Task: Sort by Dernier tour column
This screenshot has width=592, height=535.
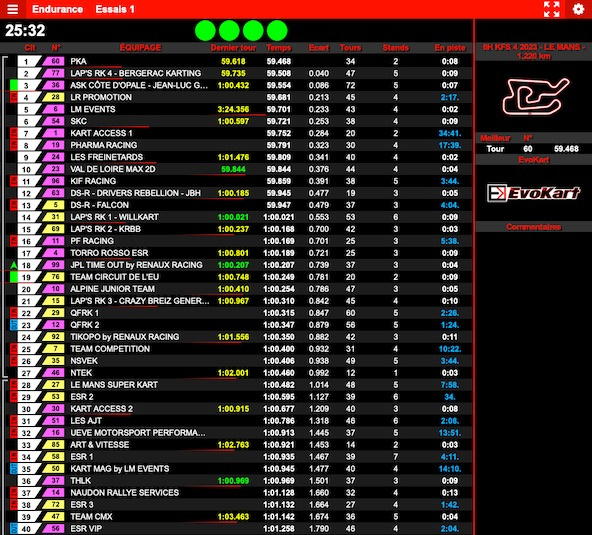Action: [233, 48]
